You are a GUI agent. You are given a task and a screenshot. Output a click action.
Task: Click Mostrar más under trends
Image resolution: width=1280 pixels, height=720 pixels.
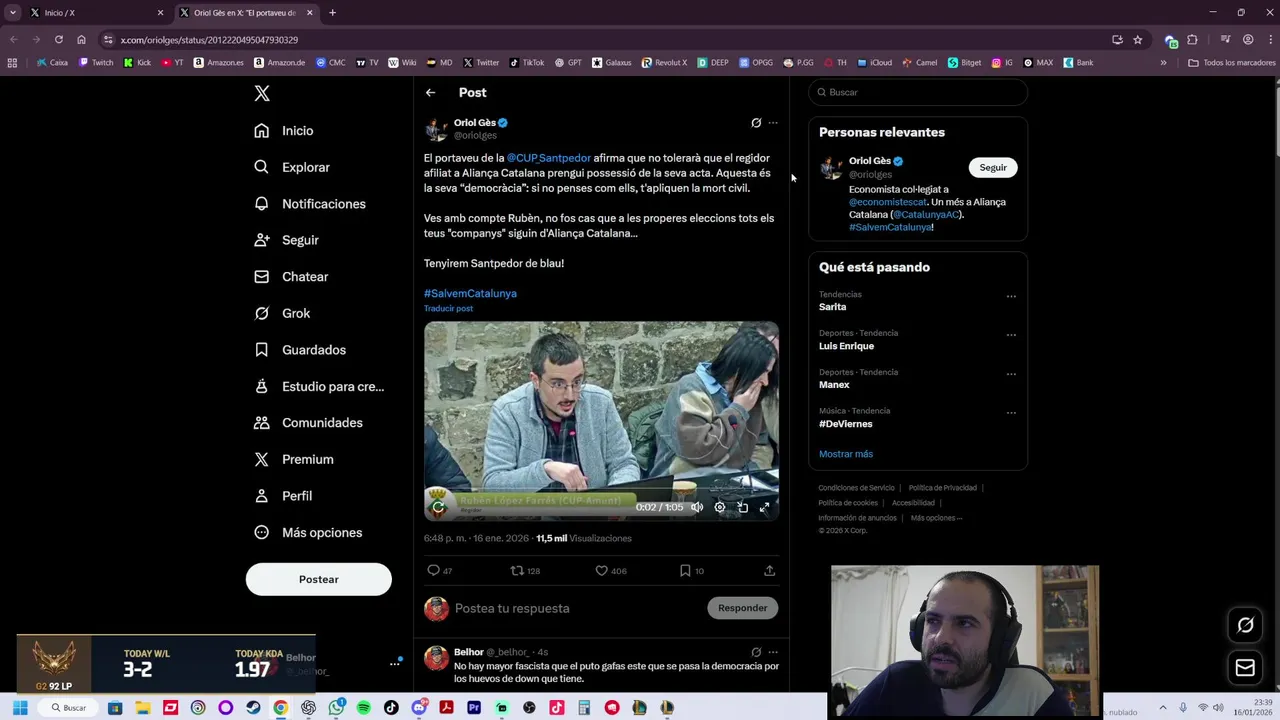tap(846, 454)
